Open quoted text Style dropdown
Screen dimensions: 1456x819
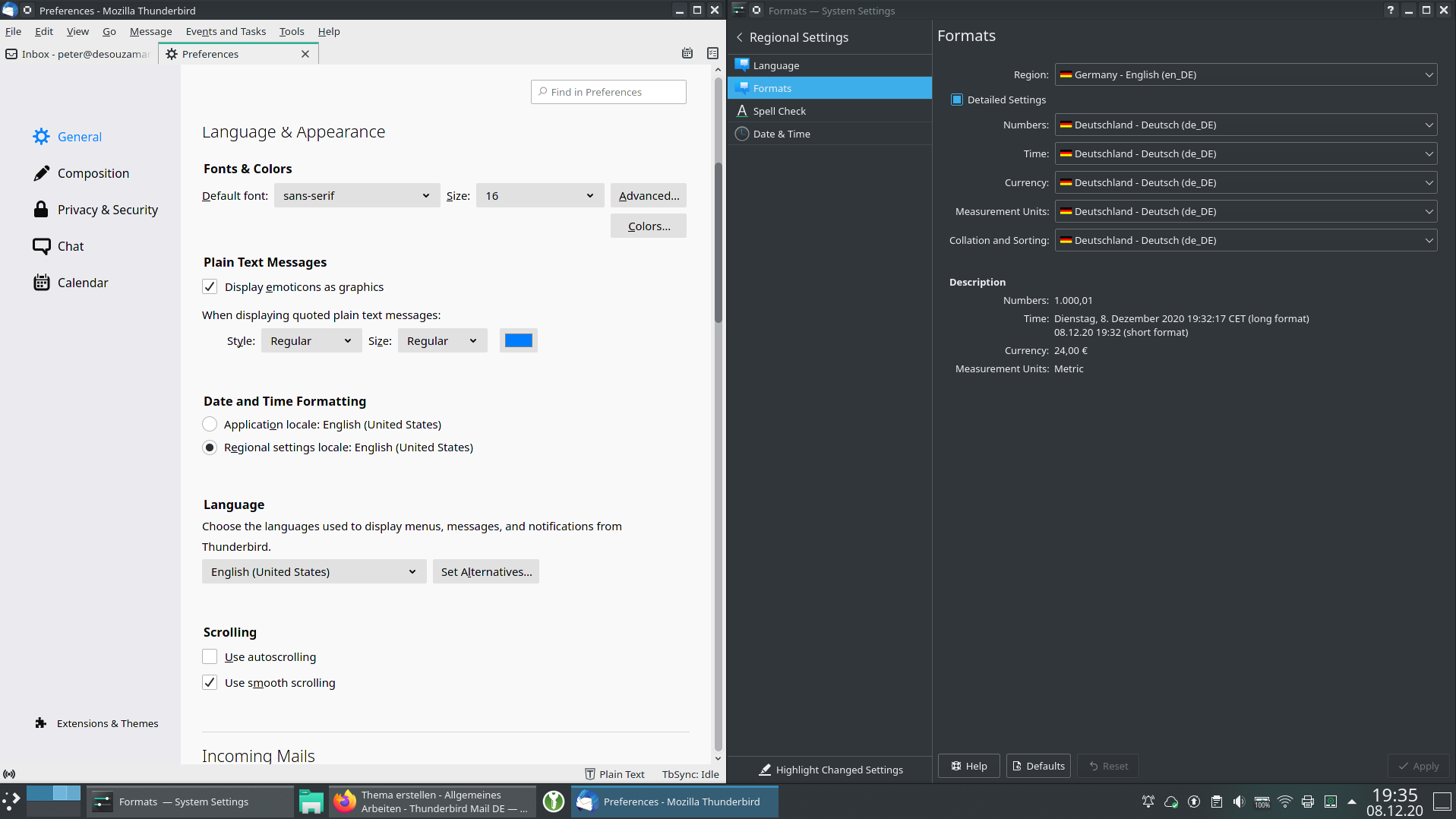click(x=311, y=340)
